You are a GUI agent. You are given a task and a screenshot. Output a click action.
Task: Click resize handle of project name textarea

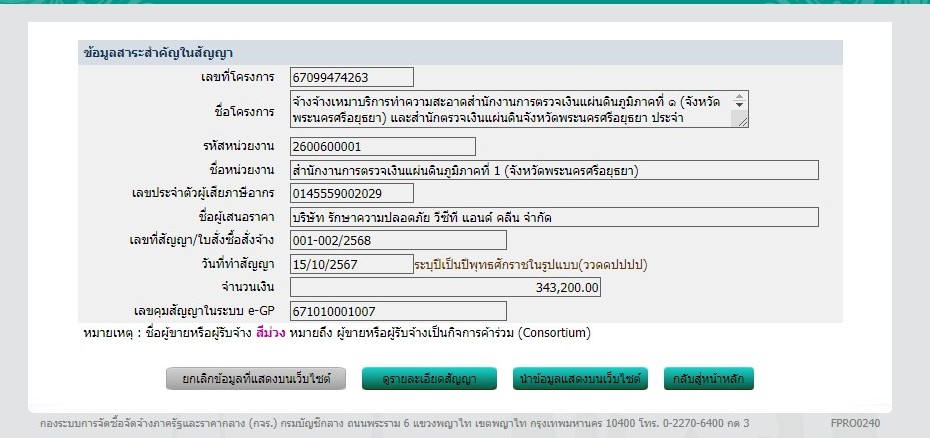pyautogui.click(x=740, y=121)
